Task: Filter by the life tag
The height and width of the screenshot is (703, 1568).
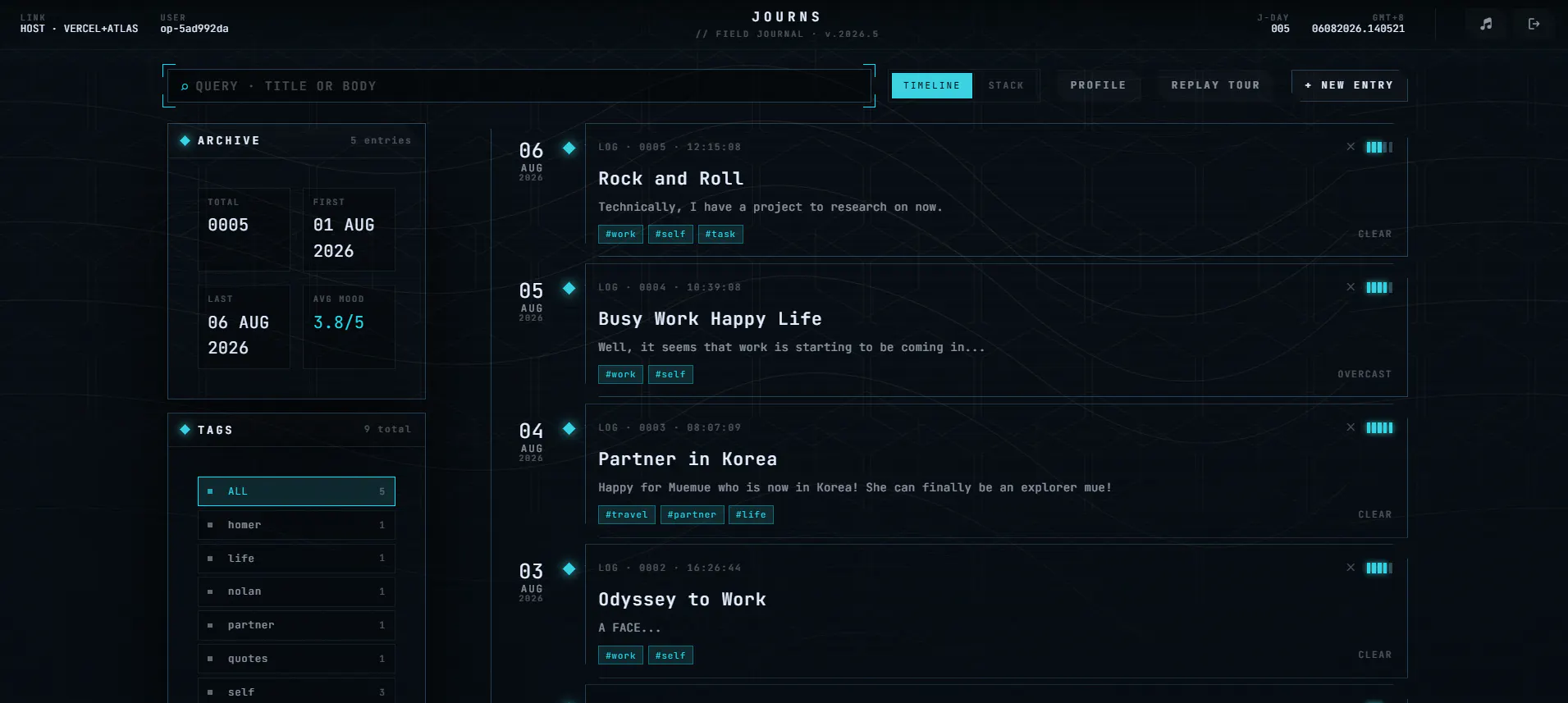Action: coord(296,559)
